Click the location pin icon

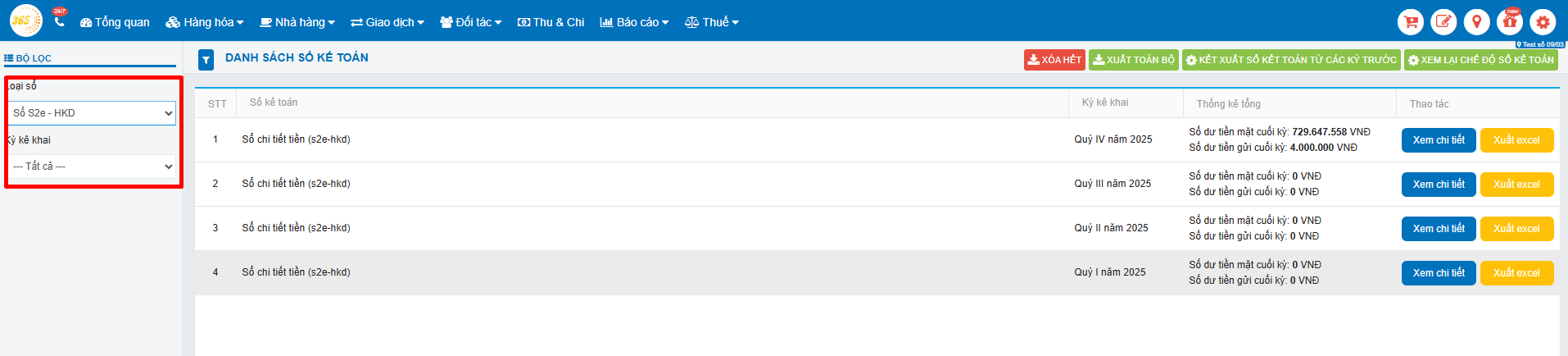[1476, 22]
